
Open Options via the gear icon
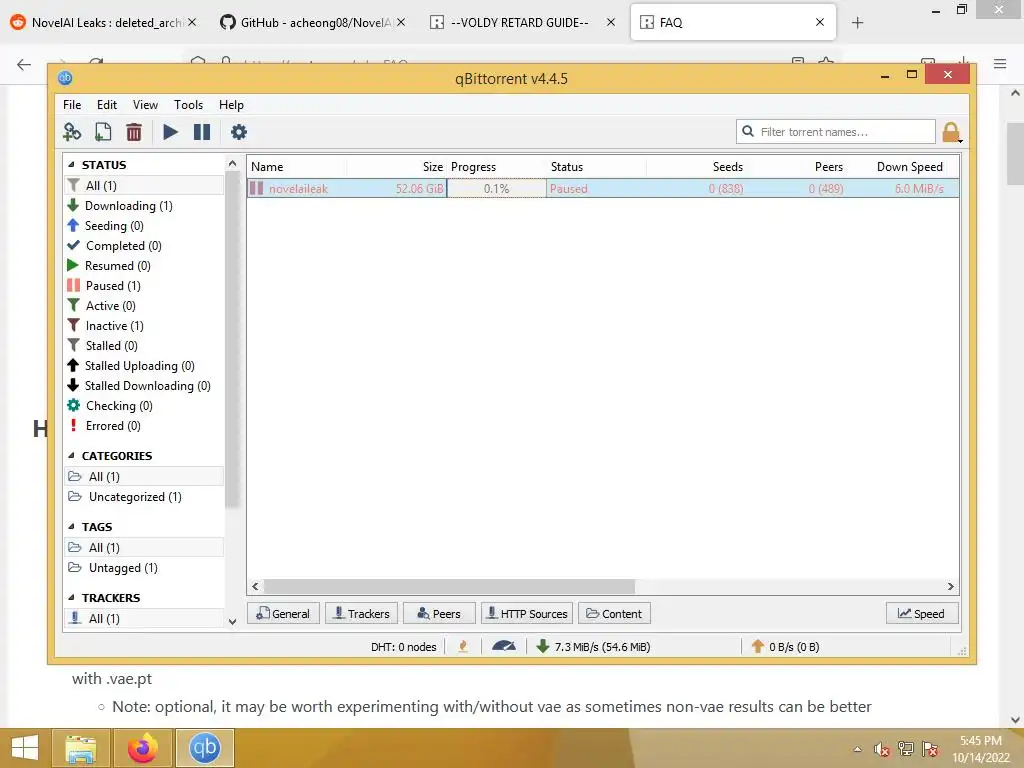tap(238, 132)
